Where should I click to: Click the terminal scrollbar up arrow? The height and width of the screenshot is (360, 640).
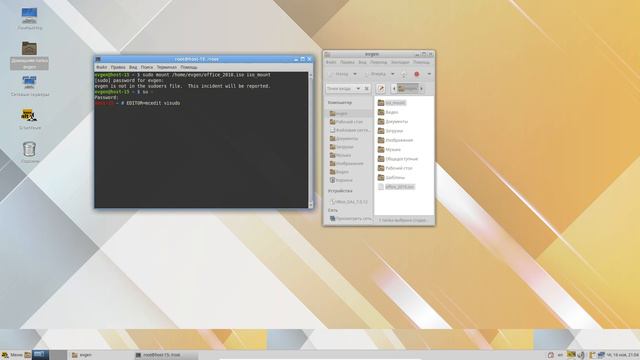point(311,76)
